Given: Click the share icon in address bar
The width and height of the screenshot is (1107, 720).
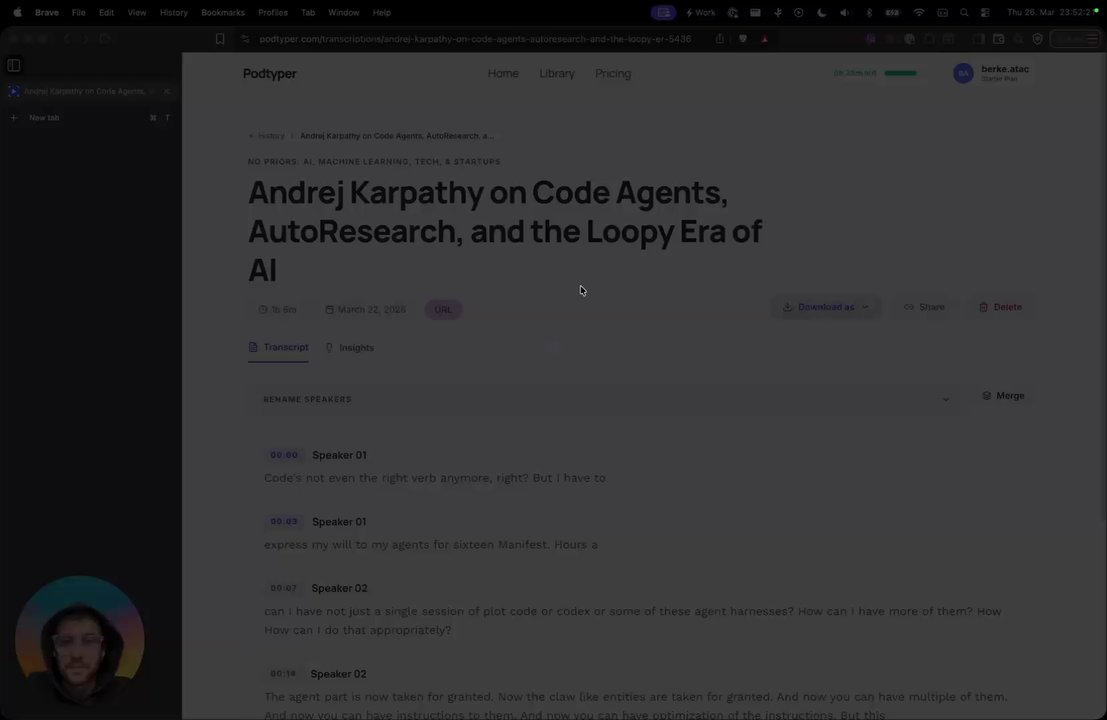Looking at the screenshot, I should 719,39.
